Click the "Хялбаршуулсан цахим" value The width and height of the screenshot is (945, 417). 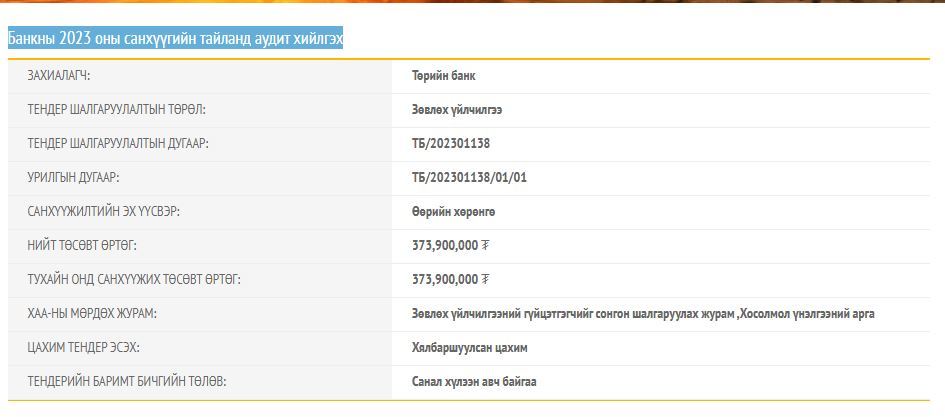(469, 348)
